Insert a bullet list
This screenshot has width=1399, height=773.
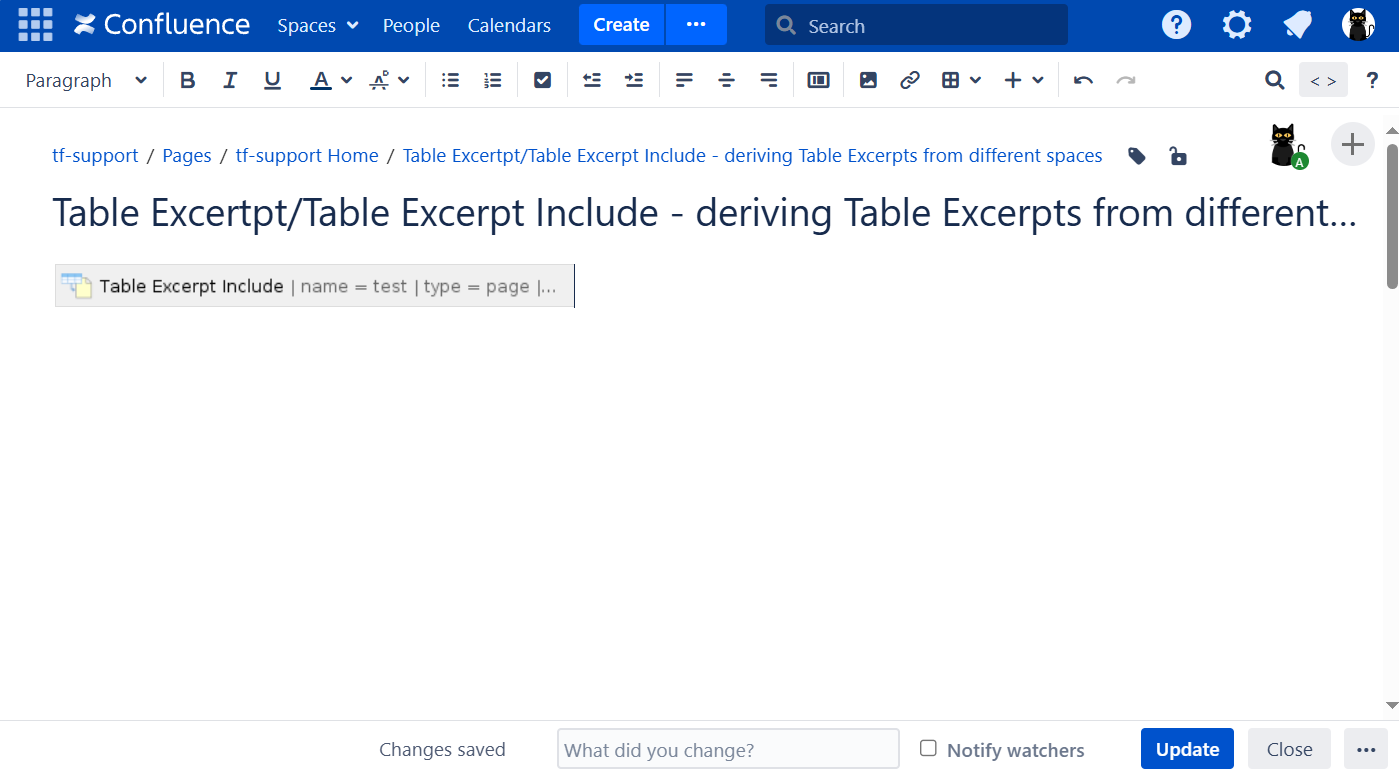[x=451, y=81]
